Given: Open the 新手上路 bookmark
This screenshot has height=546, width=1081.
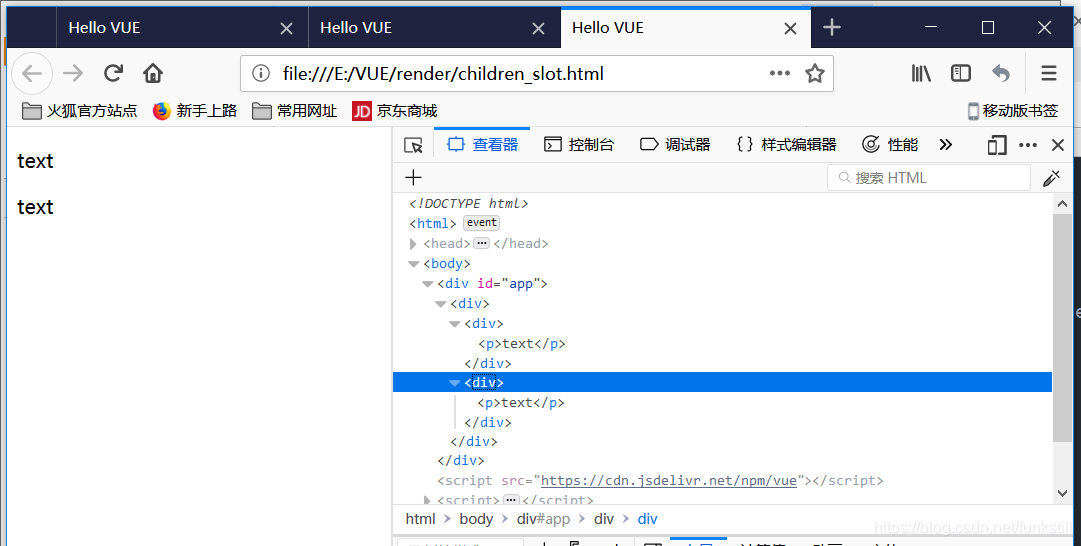Looking at the screenshot, I should click(195, 111).
